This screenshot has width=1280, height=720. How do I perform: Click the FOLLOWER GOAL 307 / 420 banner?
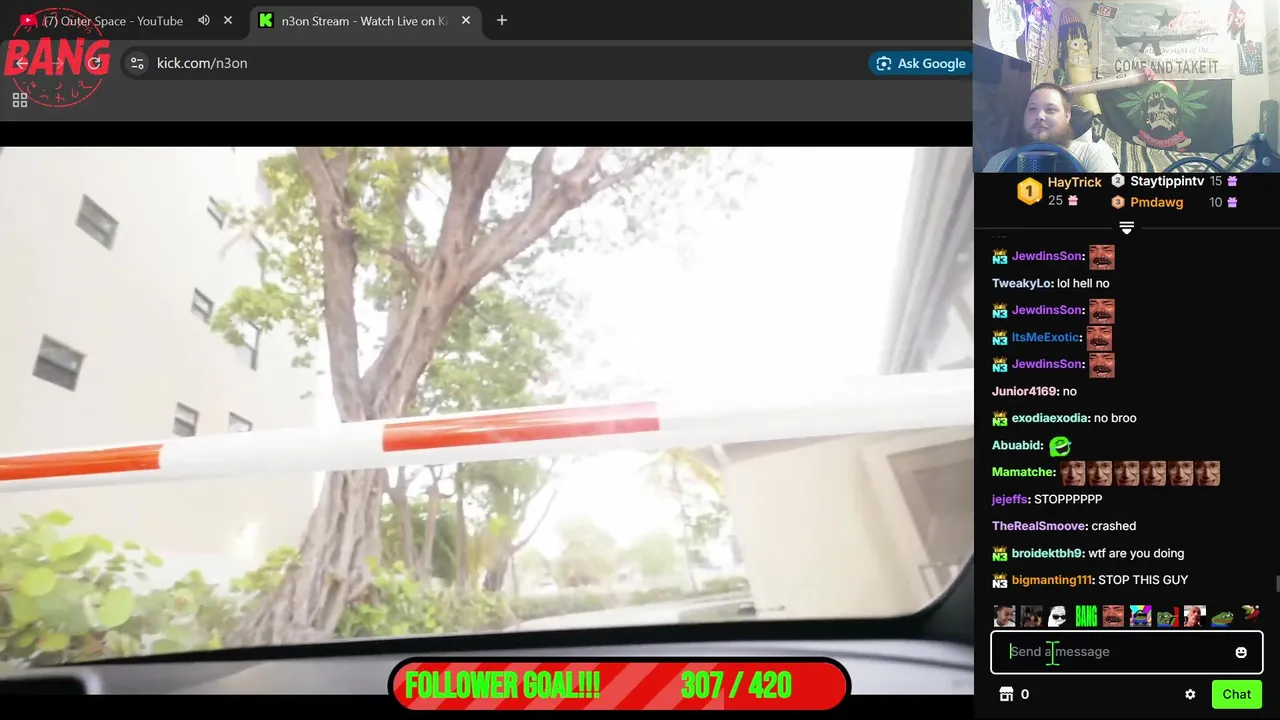point(619,686)
